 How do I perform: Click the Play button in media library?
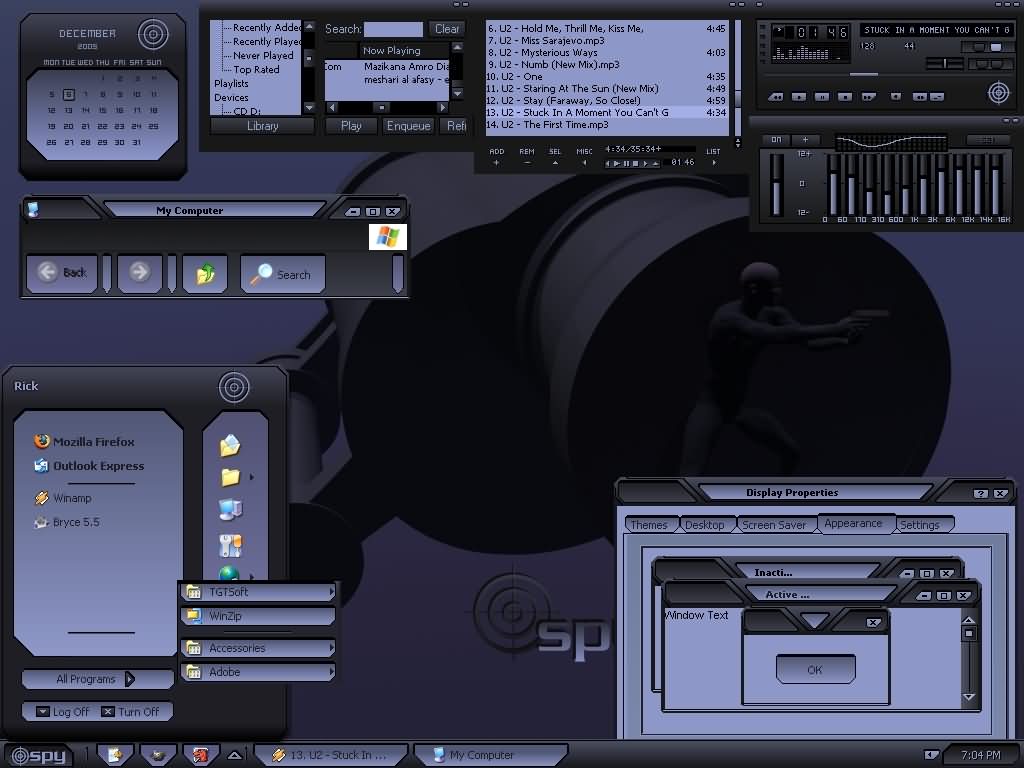pyautogui.click(x=351, y=125)
